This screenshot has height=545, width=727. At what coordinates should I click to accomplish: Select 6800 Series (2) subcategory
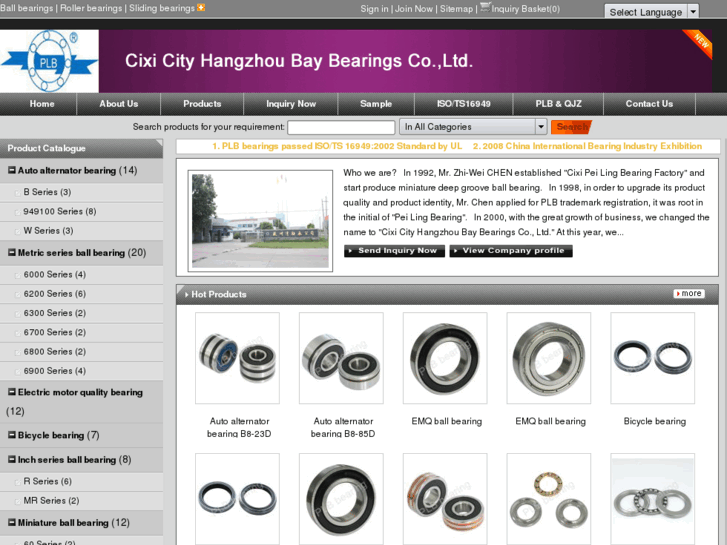click(x=55, y=352)
